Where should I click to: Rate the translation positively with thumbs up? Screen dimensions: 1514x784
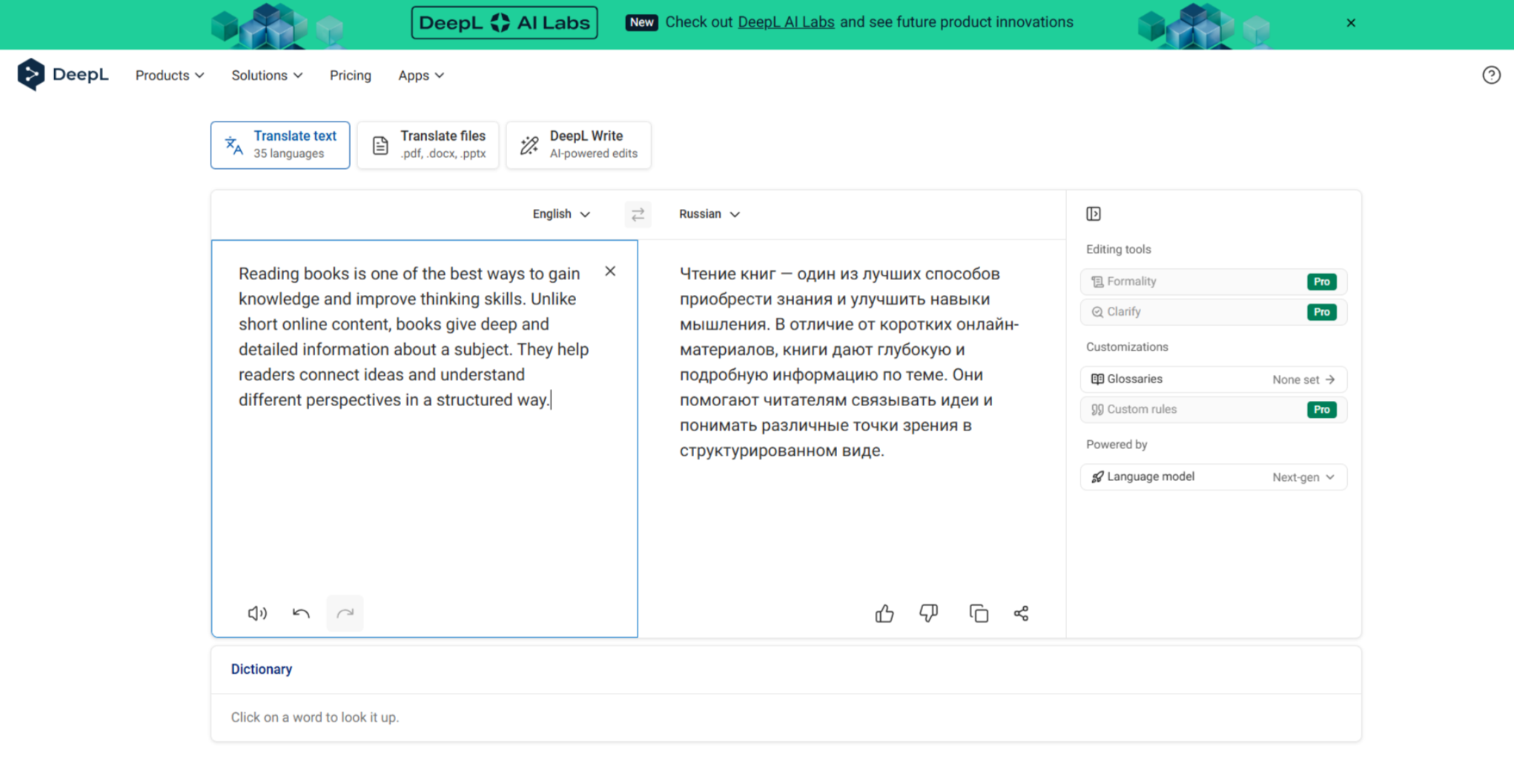pos(885,613)
